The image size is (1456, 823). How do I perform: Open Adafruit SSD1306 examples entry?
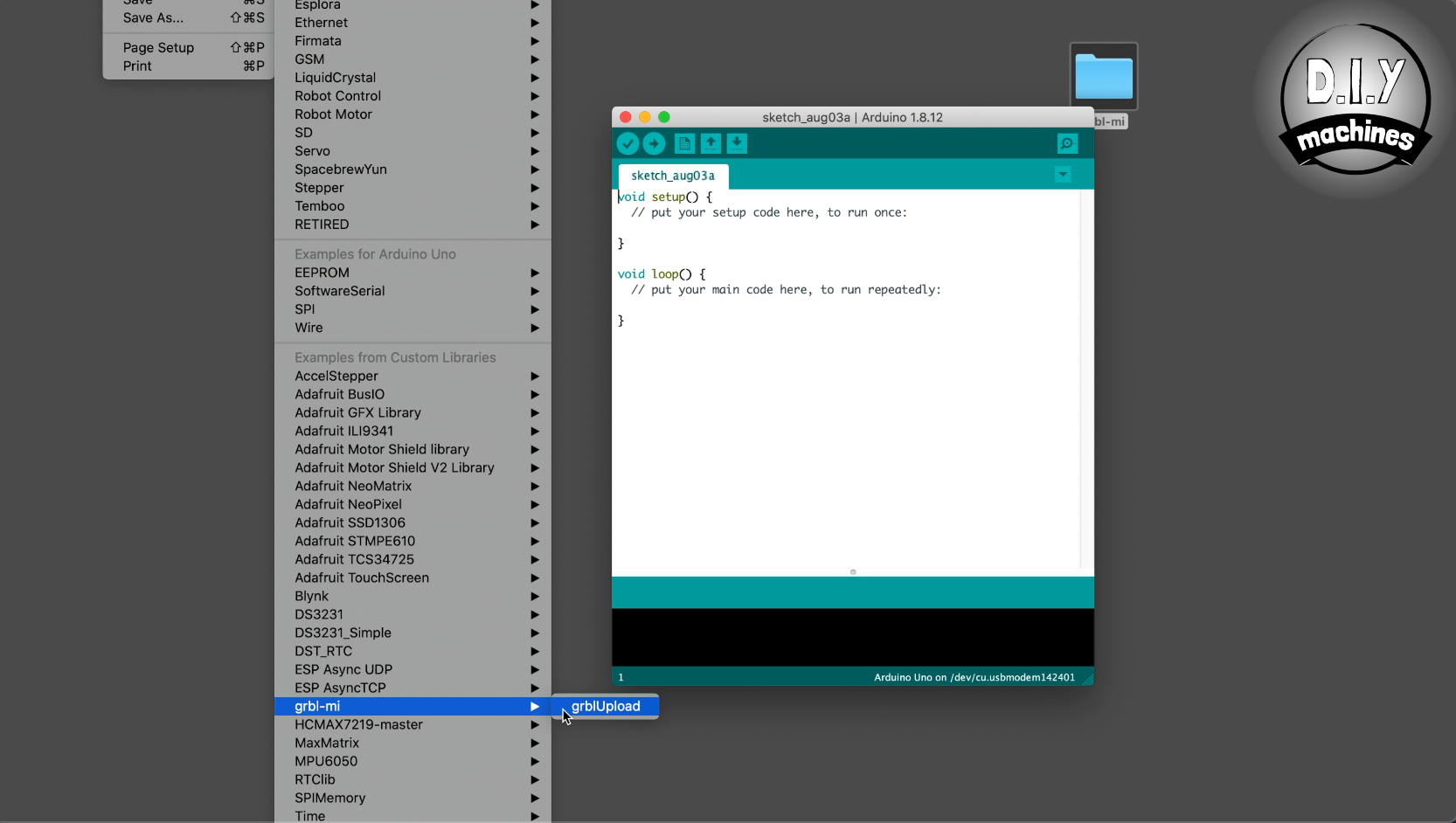point(413,522)
